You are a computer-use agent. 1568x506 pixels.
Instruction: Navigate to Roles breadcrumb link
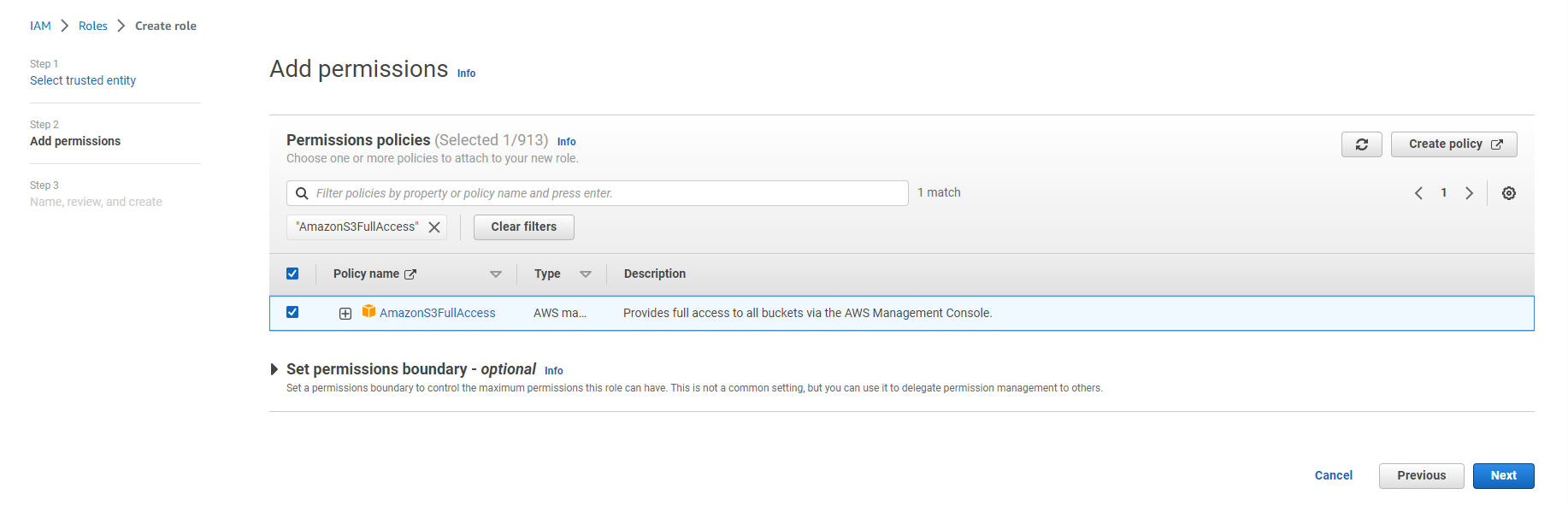[93, 26]
